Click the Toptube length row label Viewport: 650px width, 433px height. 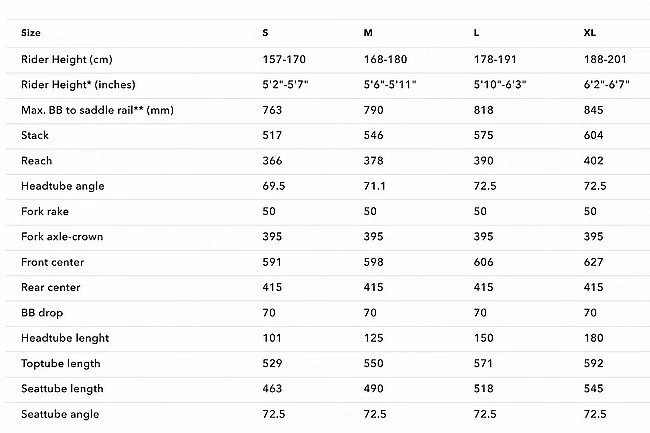(60, 363)
